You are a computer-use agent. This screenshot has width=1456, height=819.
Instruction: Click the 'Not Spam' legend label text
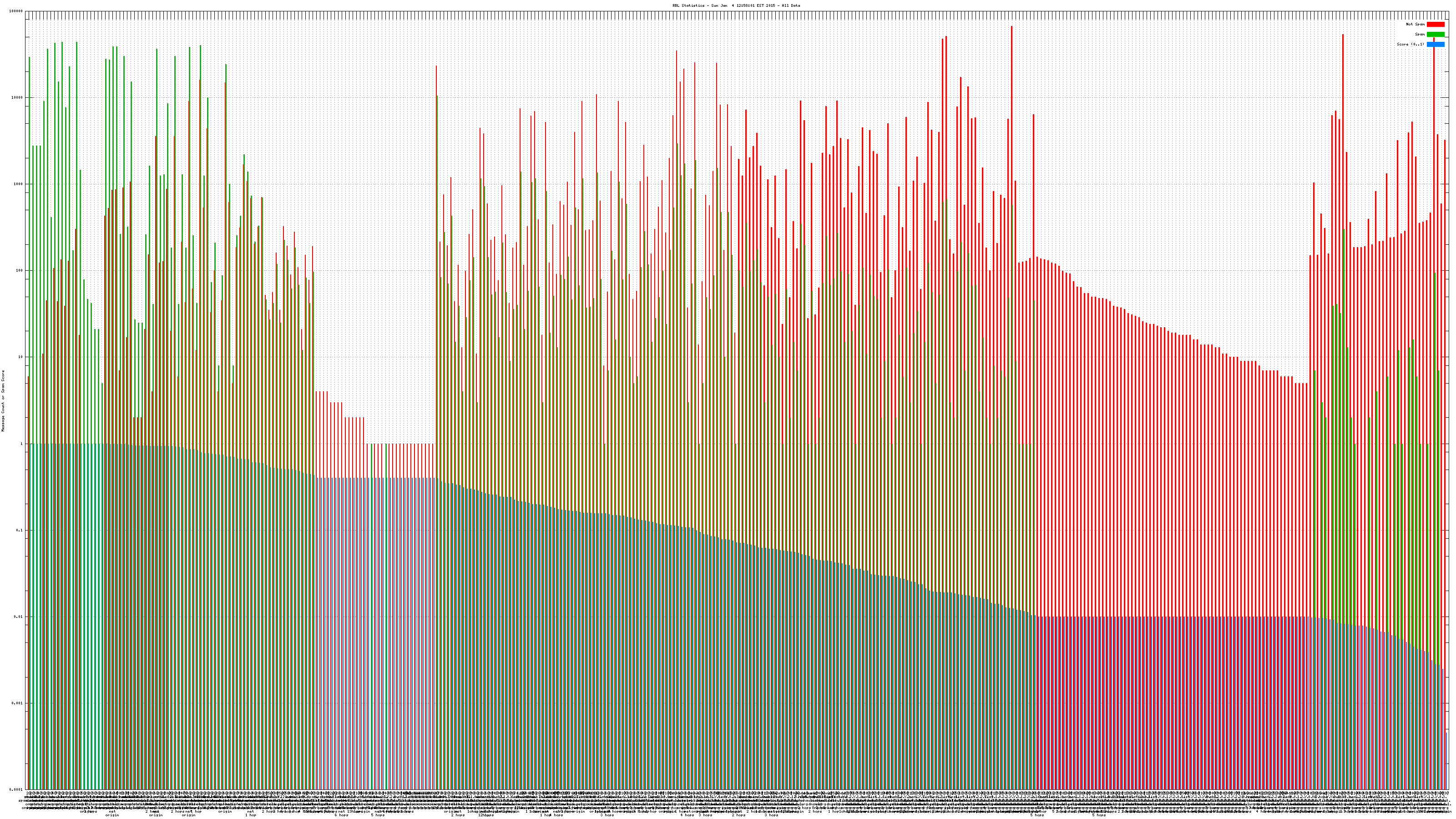(1416, 24)
